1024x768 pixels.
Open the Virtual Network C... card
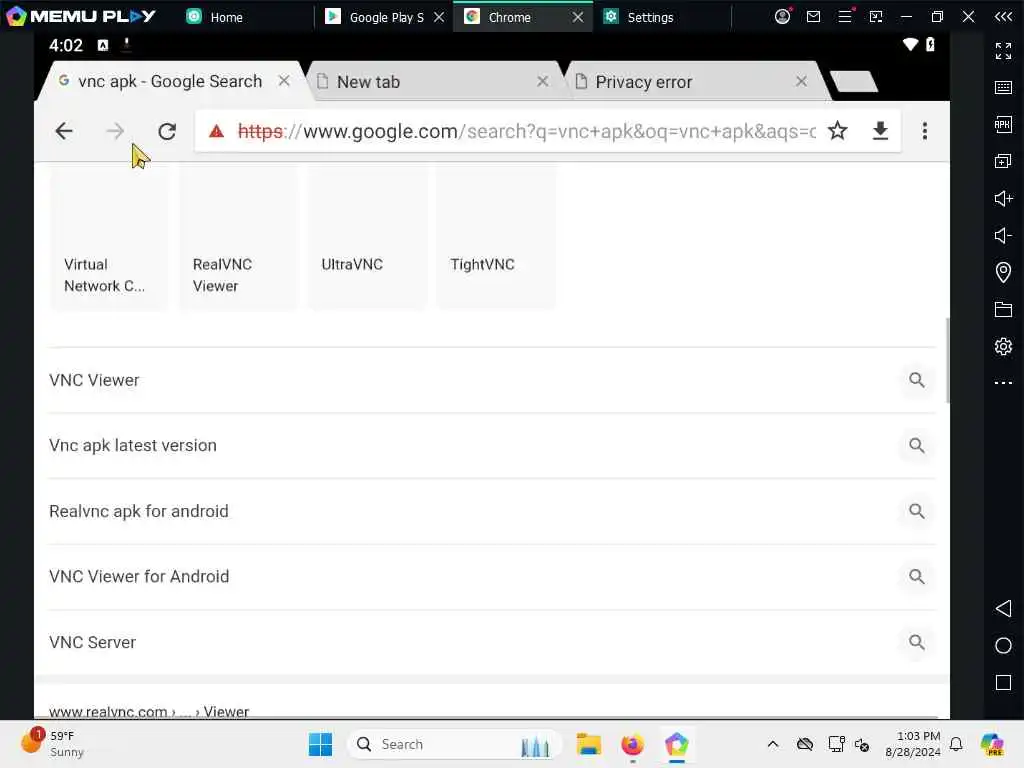click(x=108, y=237)
